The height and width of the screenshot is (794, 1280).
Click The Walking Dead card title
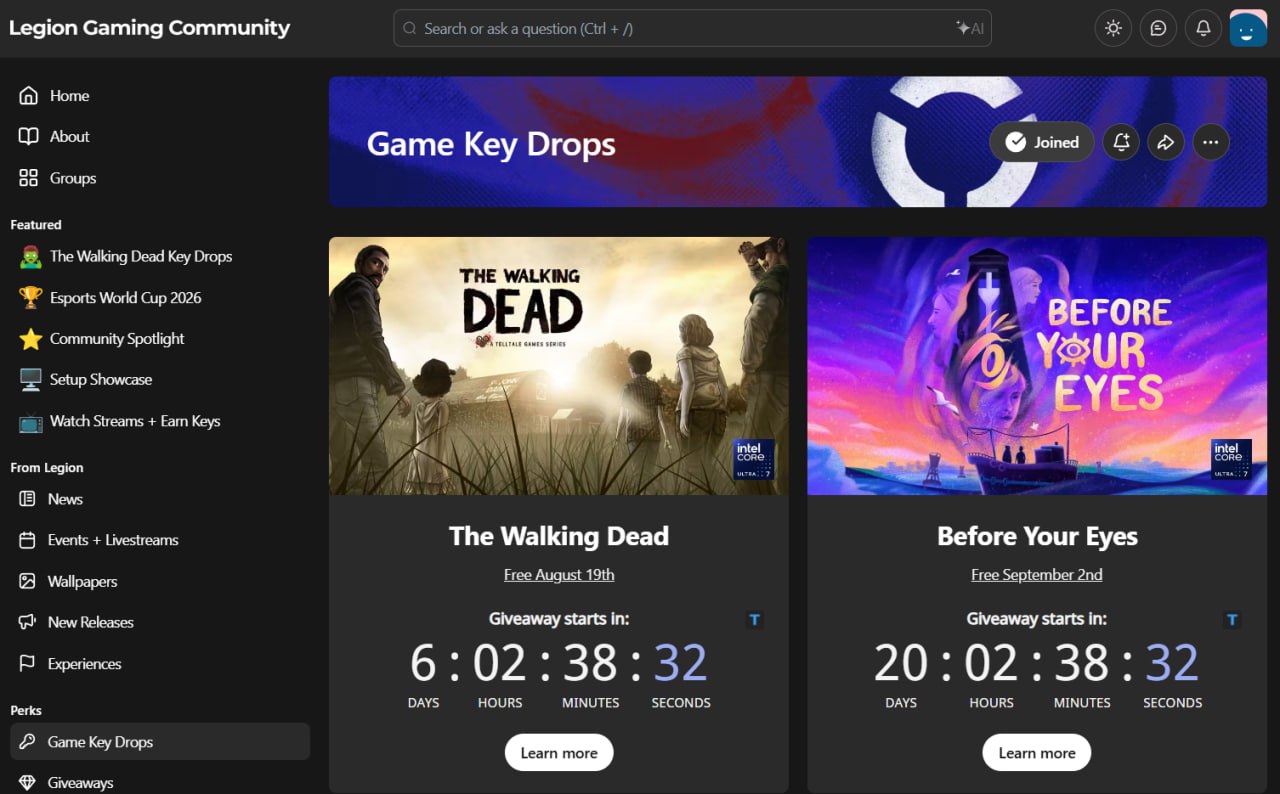tap(559, 536)
